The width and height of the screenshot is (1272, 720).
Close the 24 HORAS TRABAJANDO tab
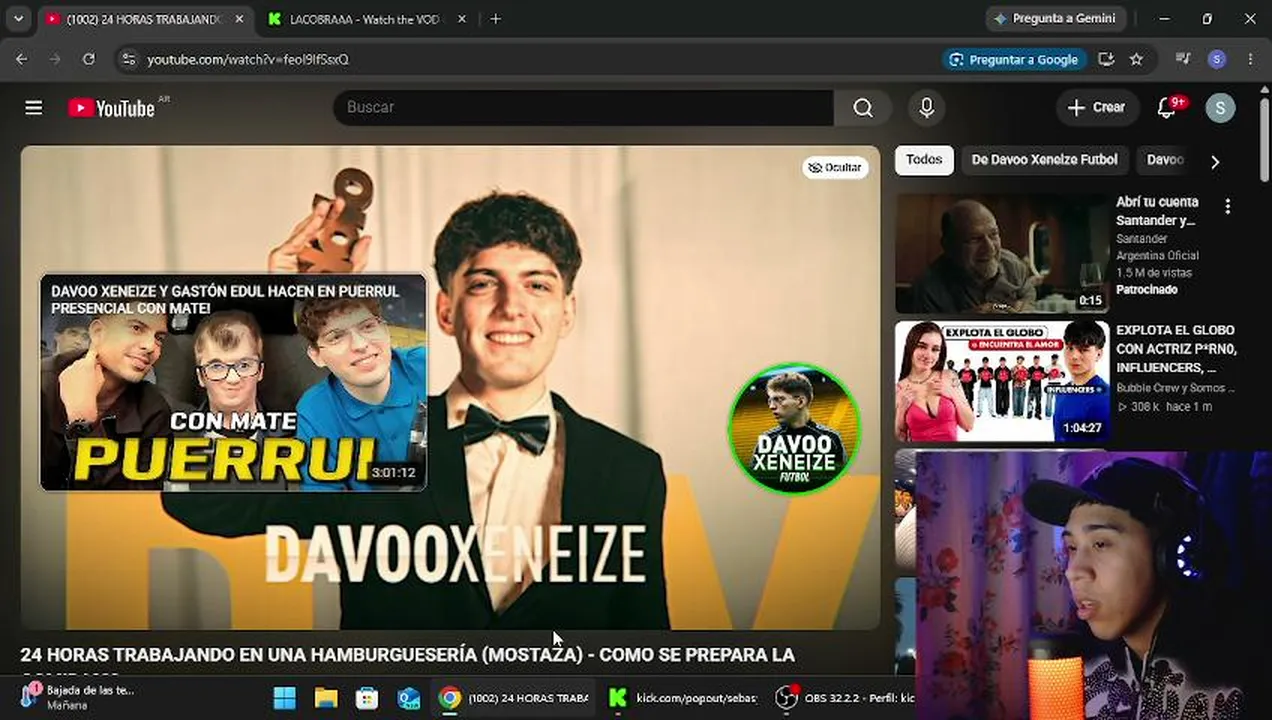tap(239, 19)
